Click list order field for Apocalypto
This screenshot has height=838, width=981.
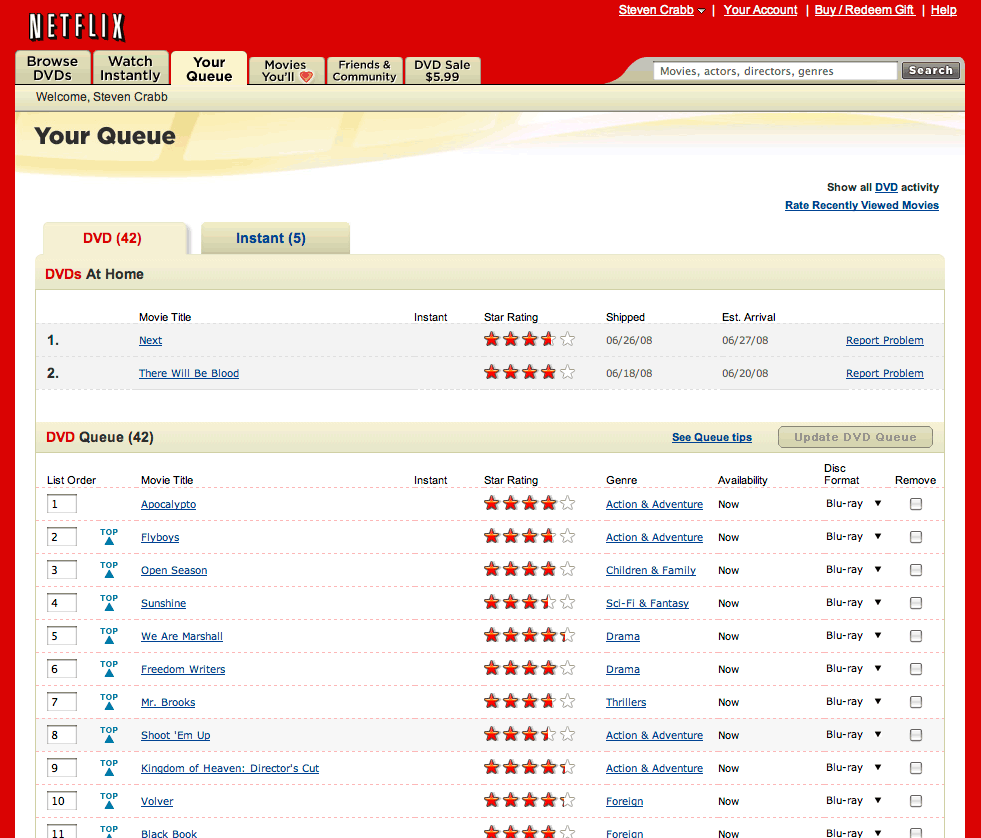pyautogui.click(x=62, y=503)
